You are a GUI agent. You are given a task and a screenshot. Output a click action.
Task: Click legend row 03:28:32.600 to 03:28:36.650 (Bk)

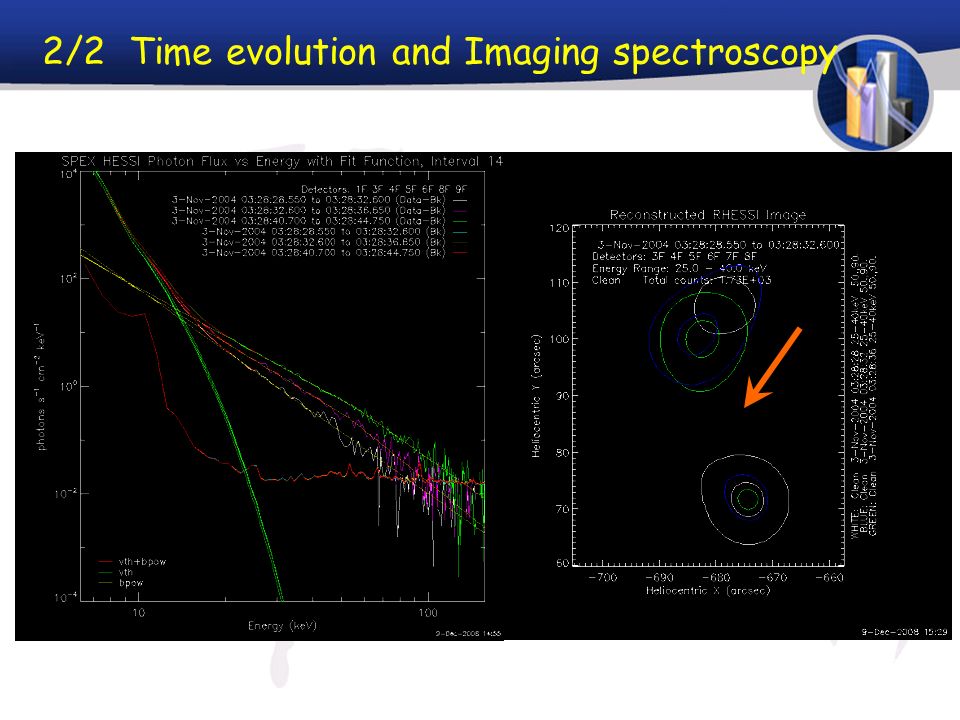click(x=334, y=242)
